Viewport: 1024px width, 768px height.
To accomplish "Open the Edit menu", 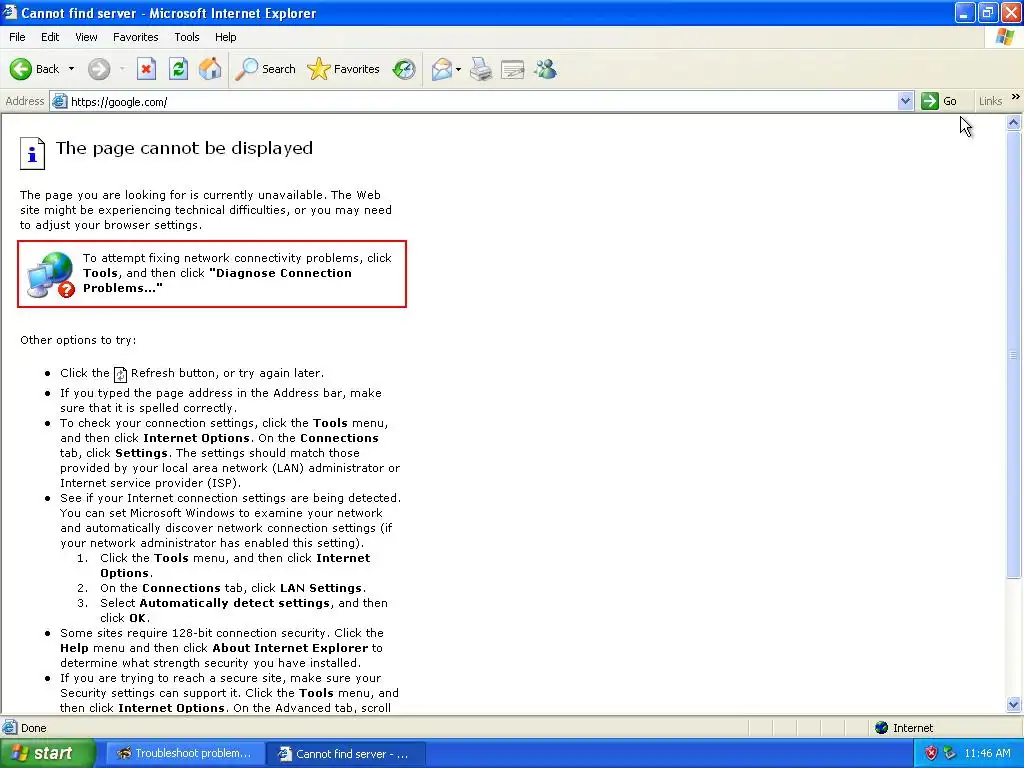I will click(x=50, y=37).
